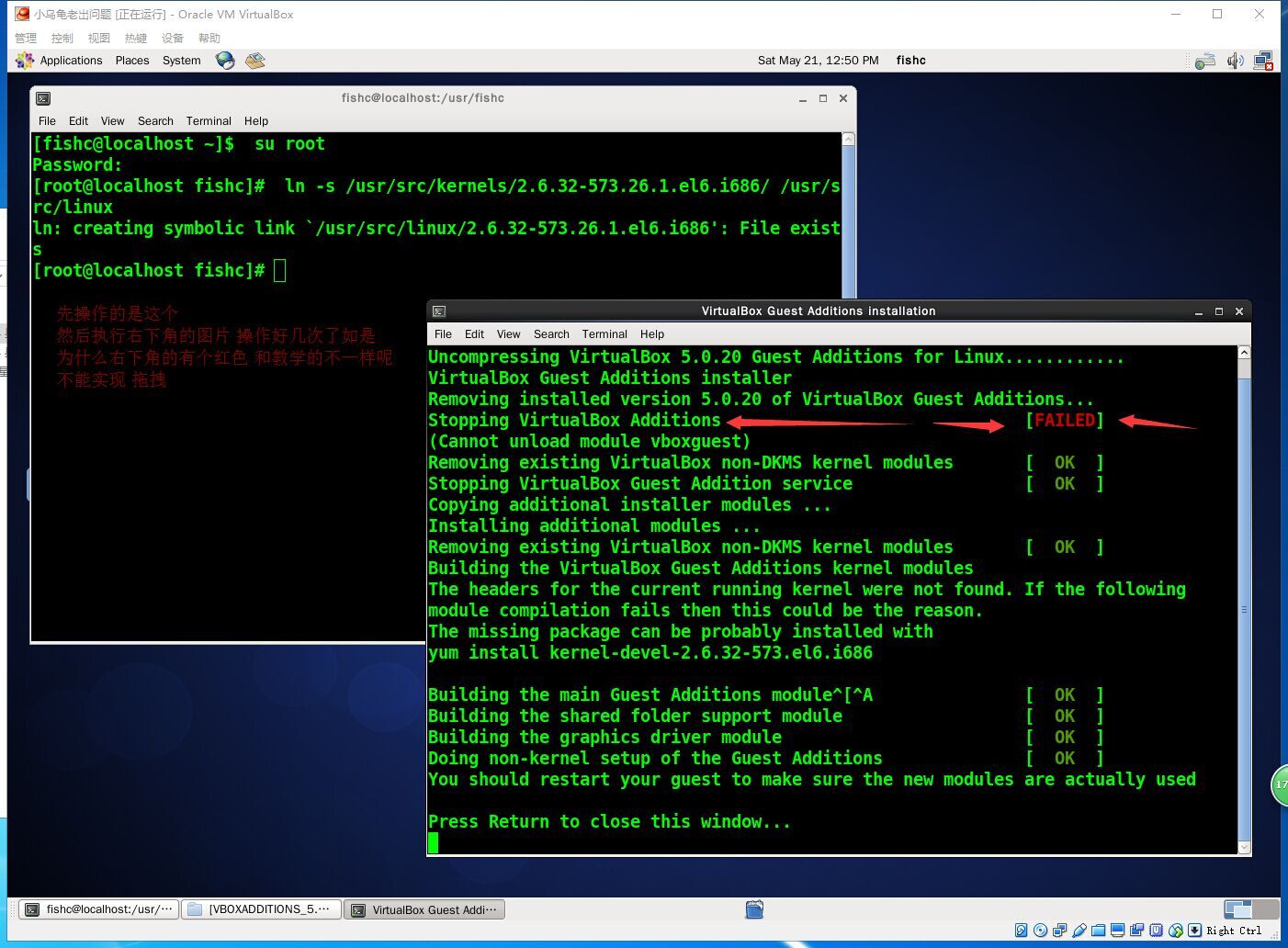Click optical disc status icon
Image resolution: width=1288 pixels, height=948 pixels.
click(1040, 931)
